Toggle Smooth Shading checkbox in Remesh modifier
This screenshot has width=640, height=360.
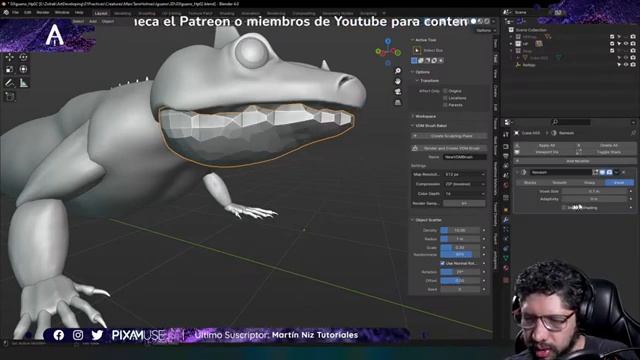click(x=564, y=208)
